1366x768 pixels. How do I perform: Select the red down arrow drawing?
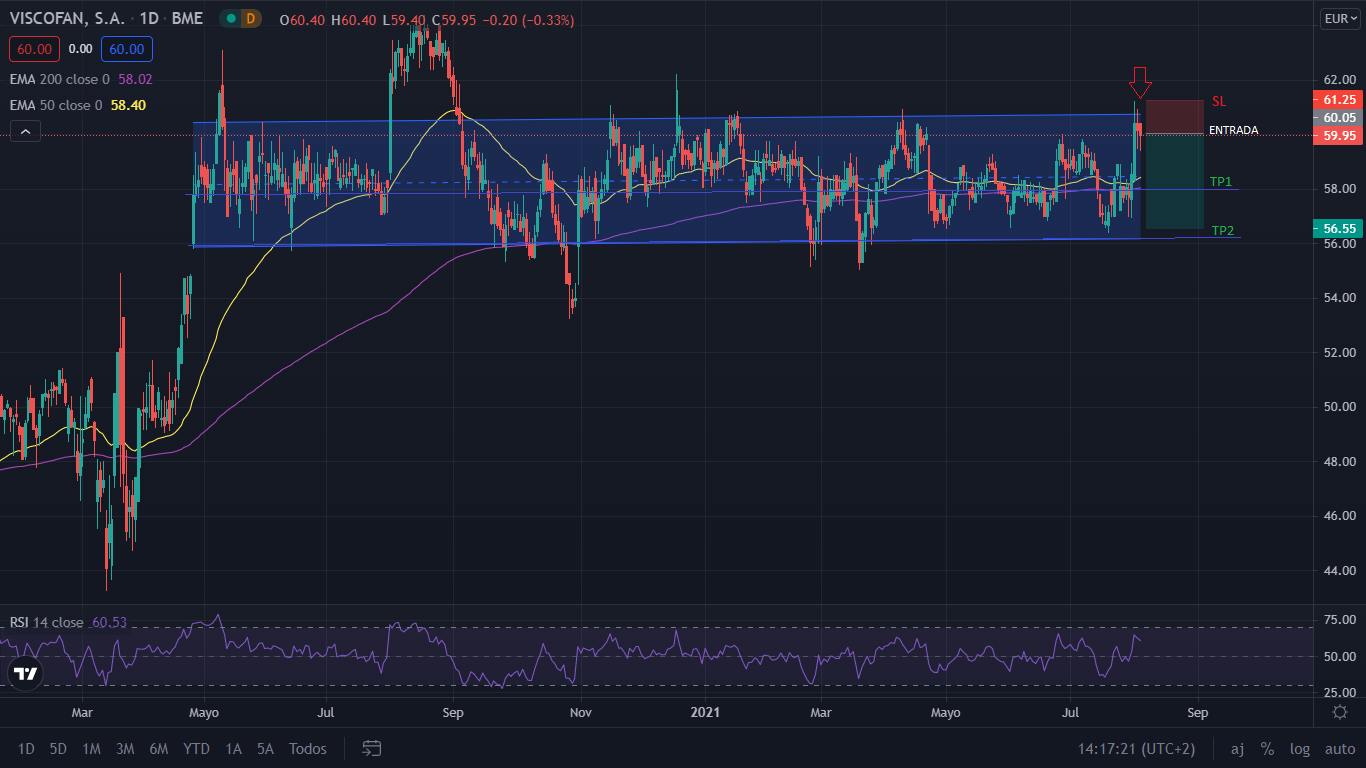[1141, 81]
